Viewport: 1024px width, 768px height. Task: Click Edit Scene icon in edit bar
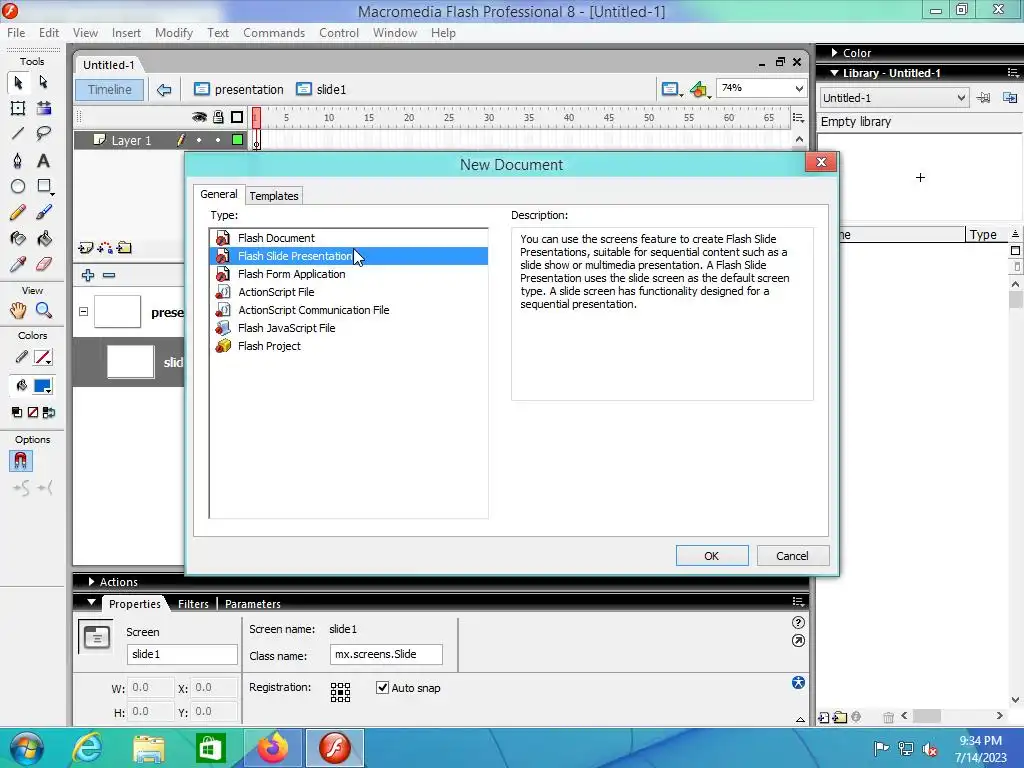(671, 89)
